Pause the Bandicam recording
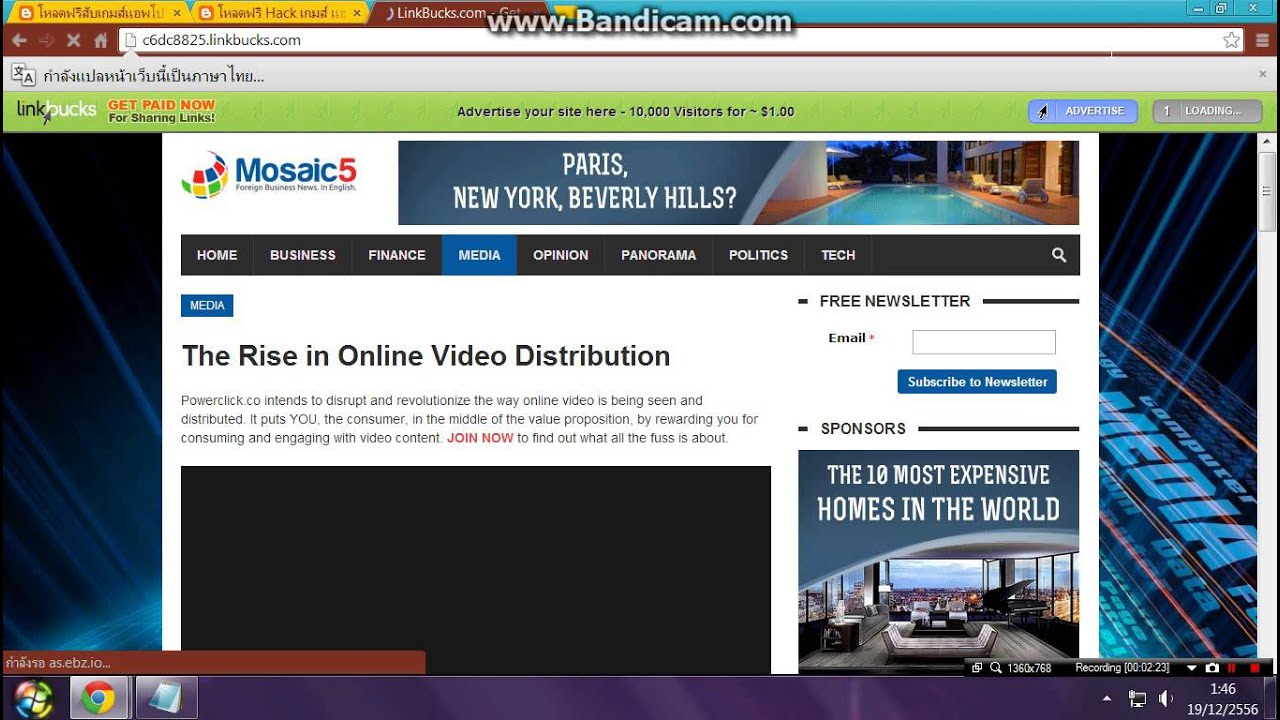 click(1233, 668)
